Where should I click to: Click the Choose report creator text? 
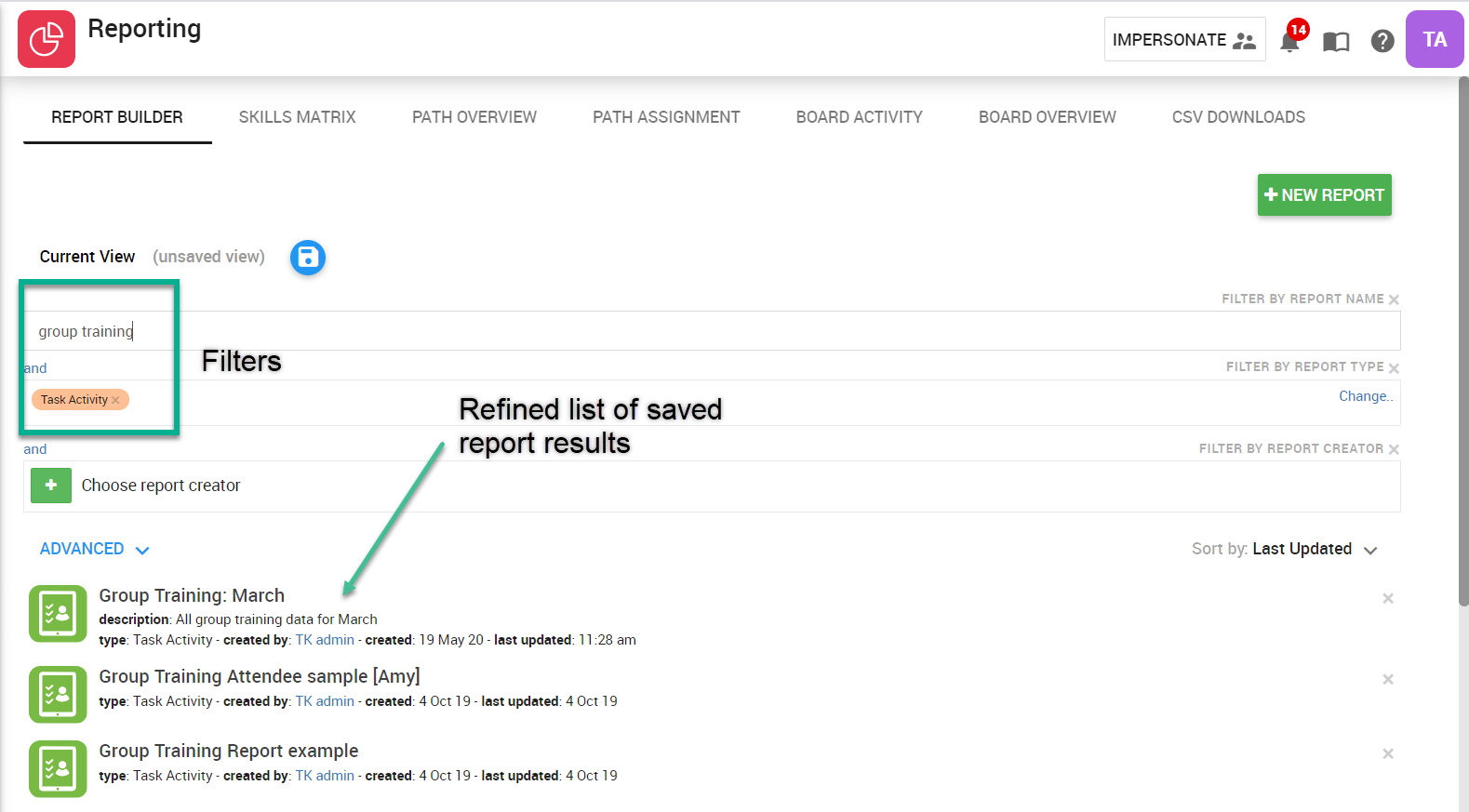161,486
